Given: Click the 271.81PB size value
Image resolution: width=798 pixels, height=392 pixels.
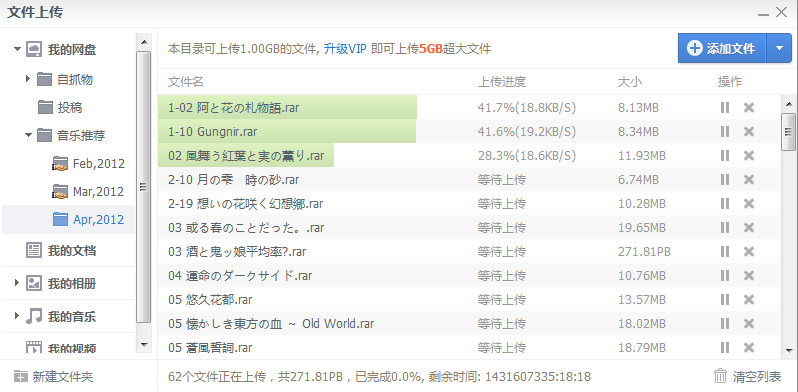Looking at the screenshot, I should tap(644, 251).
